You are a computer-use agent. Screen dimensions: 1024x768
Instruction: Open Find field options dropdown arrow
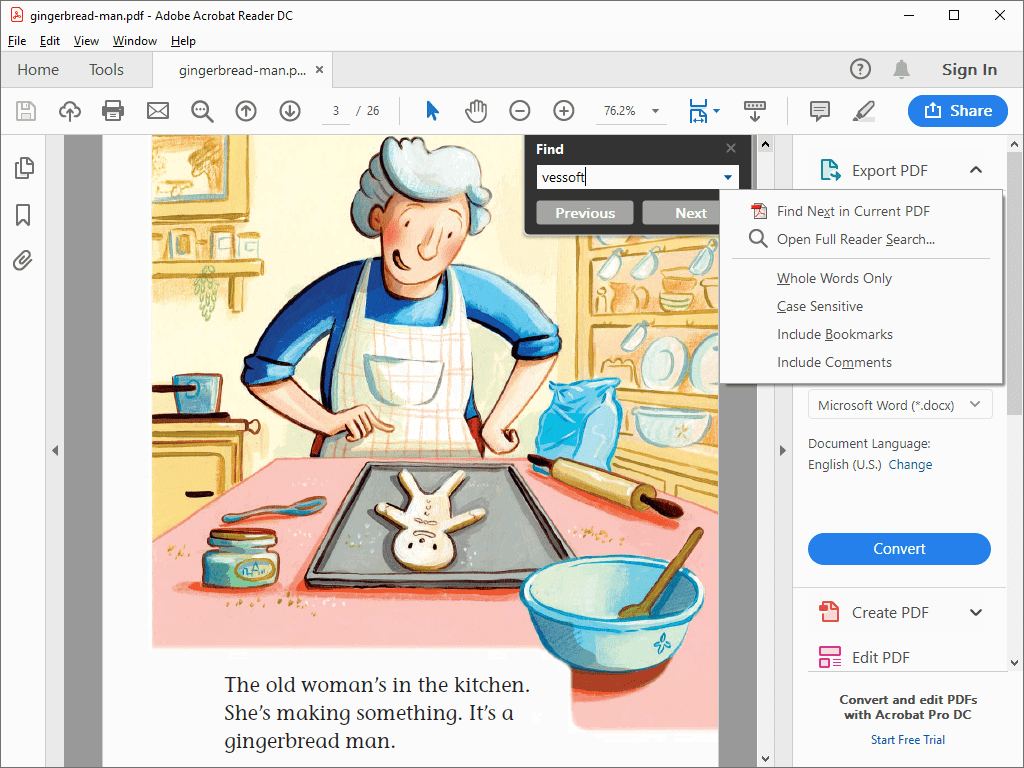click(728, 177)
